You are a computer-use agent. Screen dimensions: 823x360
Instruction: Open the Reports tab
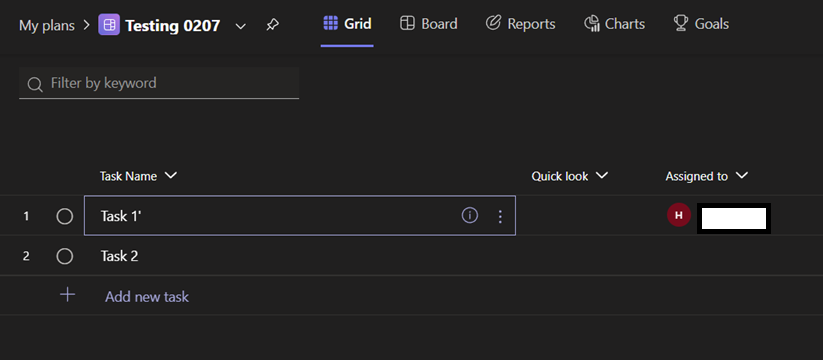520,24
